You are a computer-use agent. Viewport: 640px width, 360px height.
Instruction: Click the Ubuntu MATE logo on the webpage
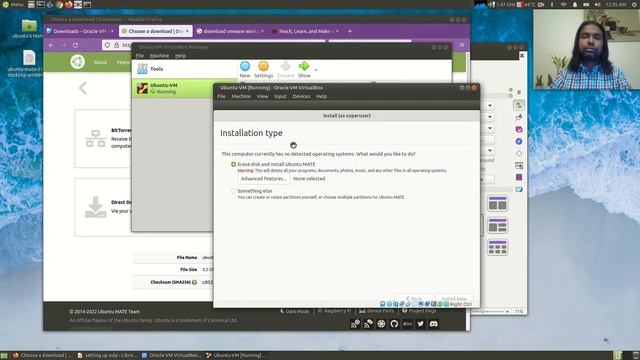pyautogui.click(x=78, y=62)
